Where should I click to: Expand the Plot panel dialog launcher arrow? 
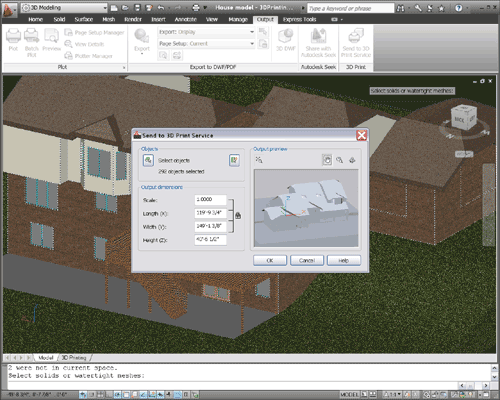coord(124,67)
